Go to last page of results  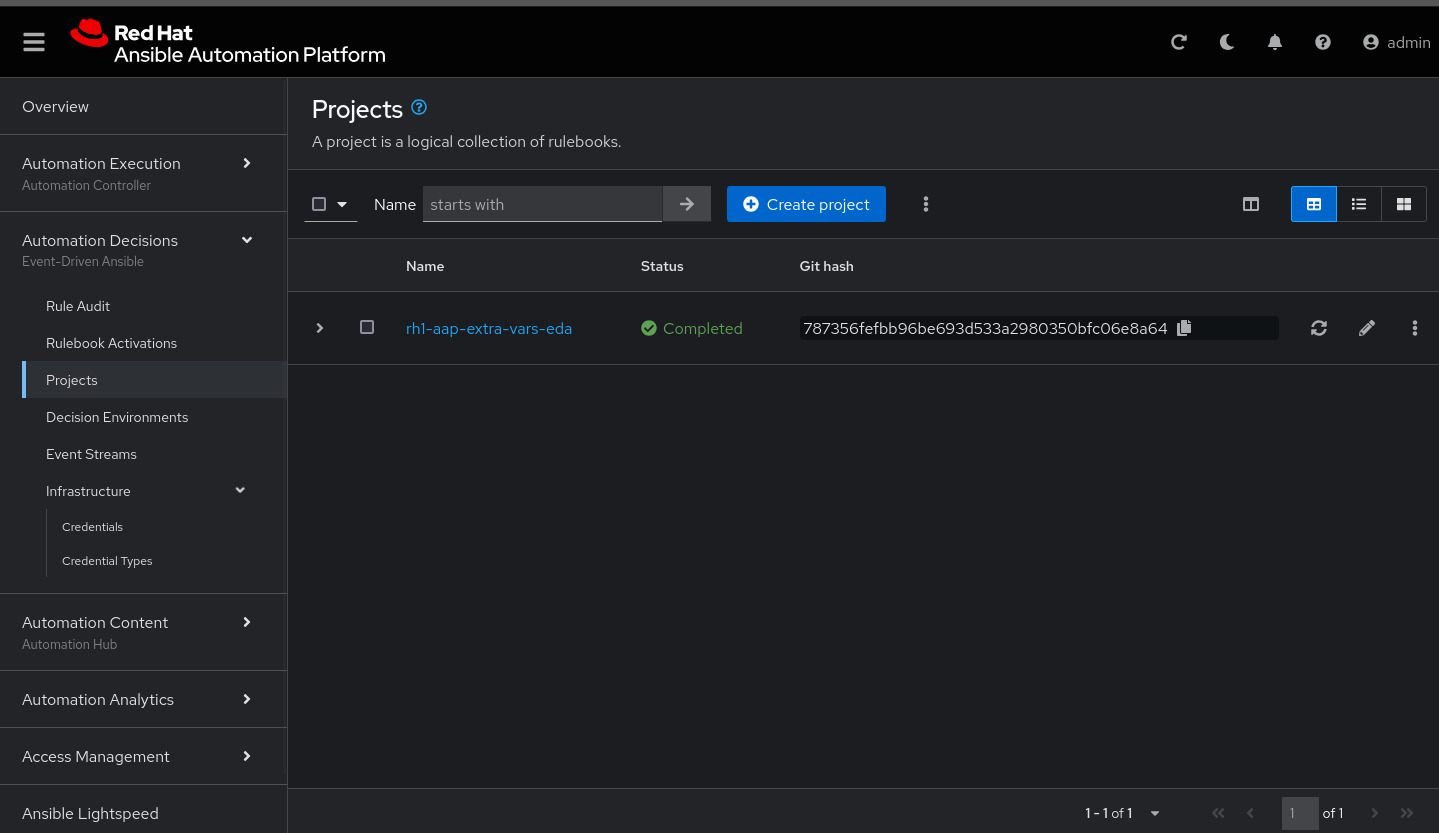pyautogui.click(x=1407, y=813)
